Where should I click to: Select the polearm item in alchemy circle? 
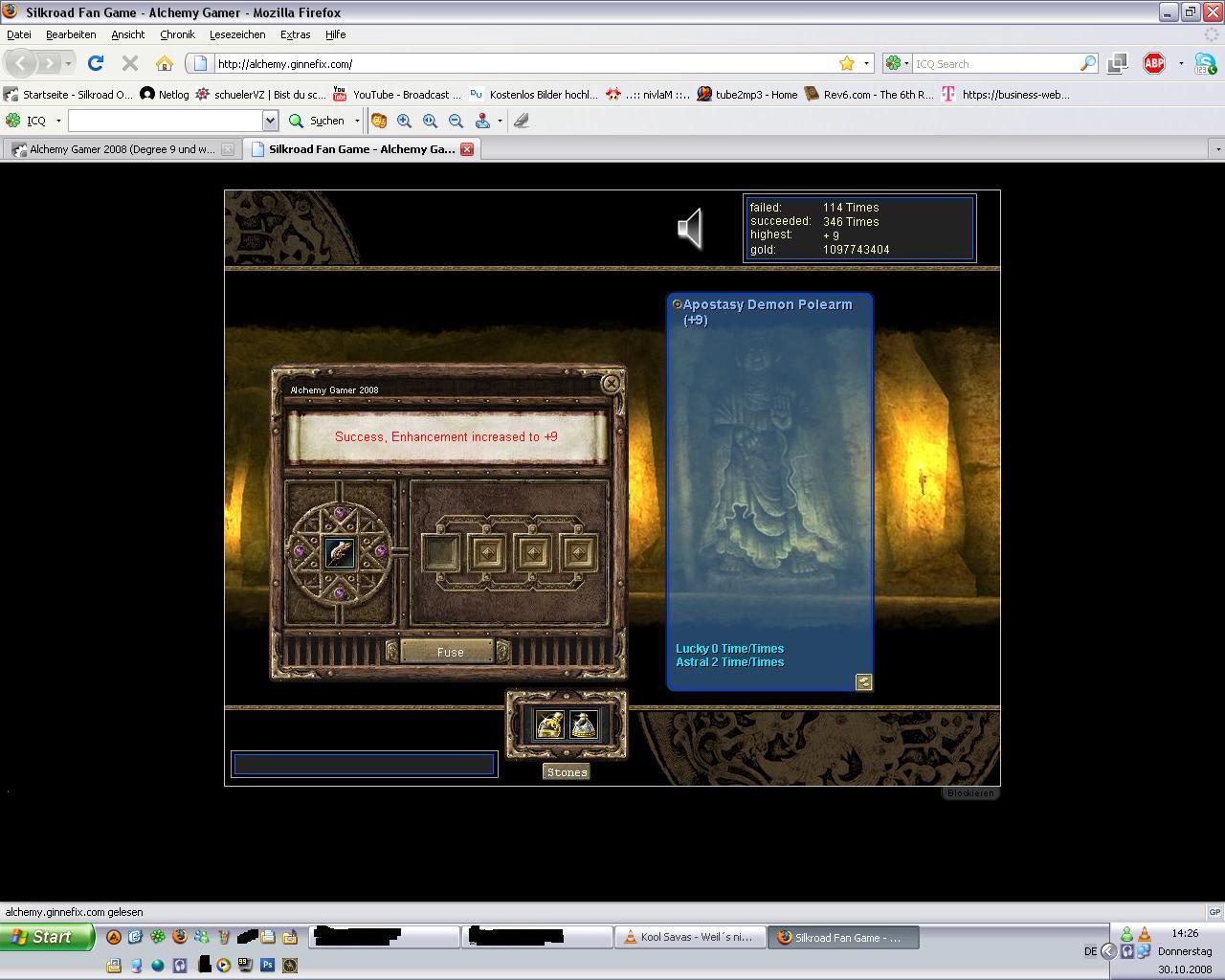340,553
